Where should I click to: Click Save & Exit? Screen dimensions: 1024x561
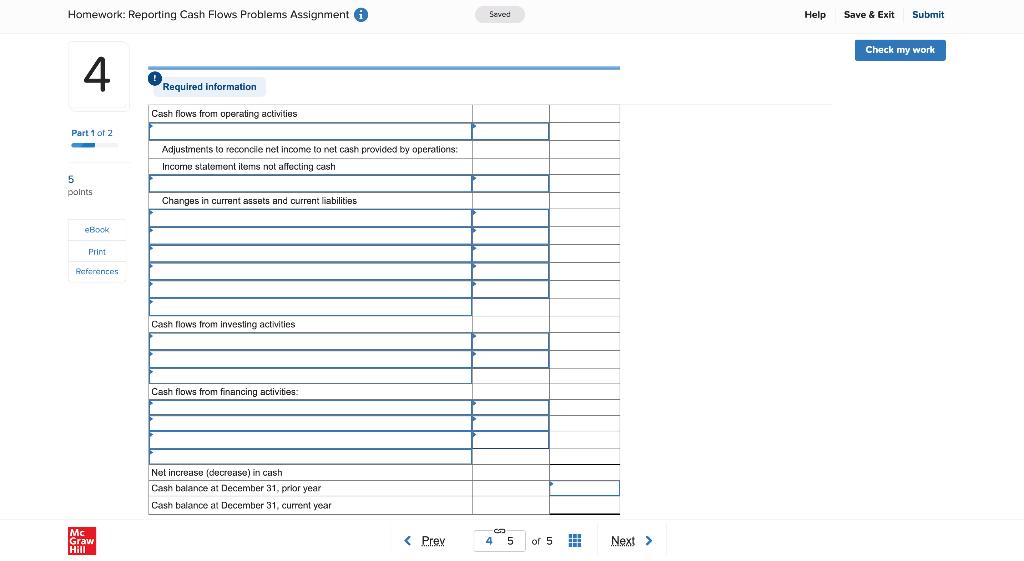click(869, 14)
